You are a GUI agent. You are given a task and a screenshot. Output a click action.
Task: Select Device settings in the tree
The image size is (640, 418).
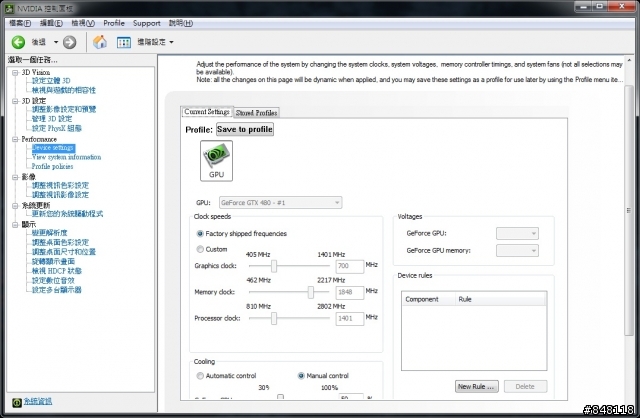click(x=53, y=148)
